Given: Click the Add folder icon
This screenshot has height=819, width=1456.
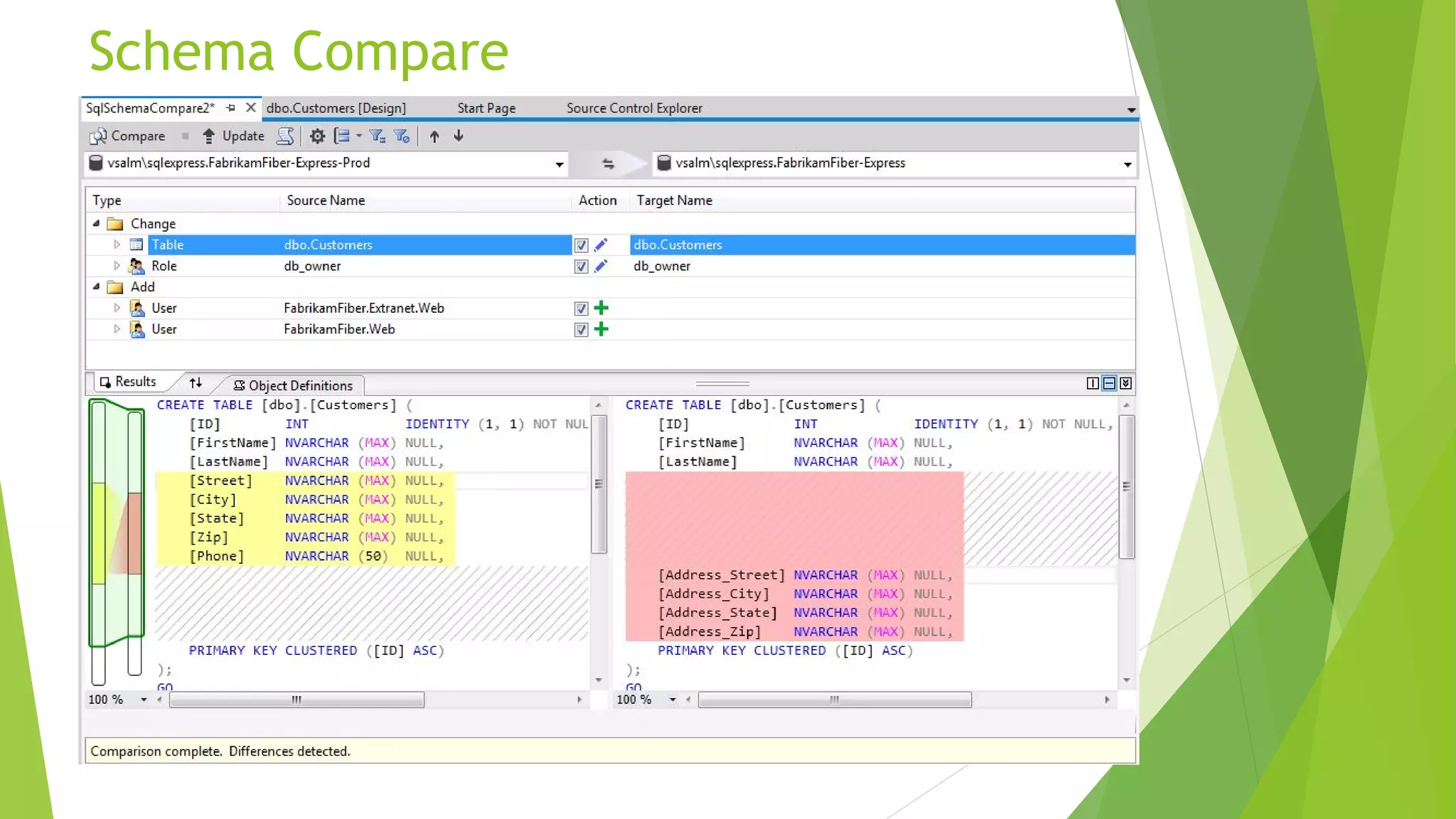Looking at the screenshot, I should click(114, 287).
